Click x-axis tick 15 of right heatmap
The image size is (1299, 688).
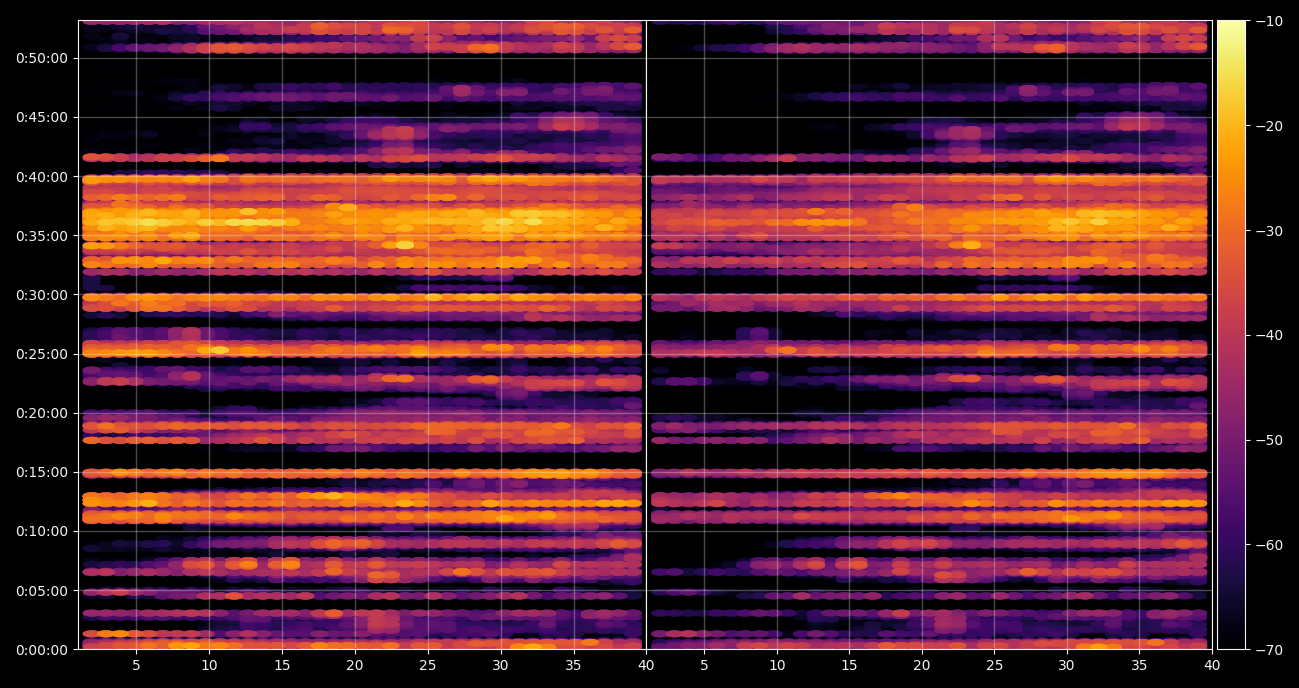tap(849, 666)
